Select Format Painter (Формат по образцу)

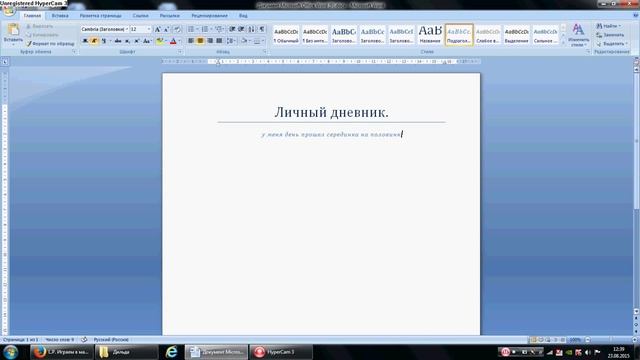tap(50, 43)
